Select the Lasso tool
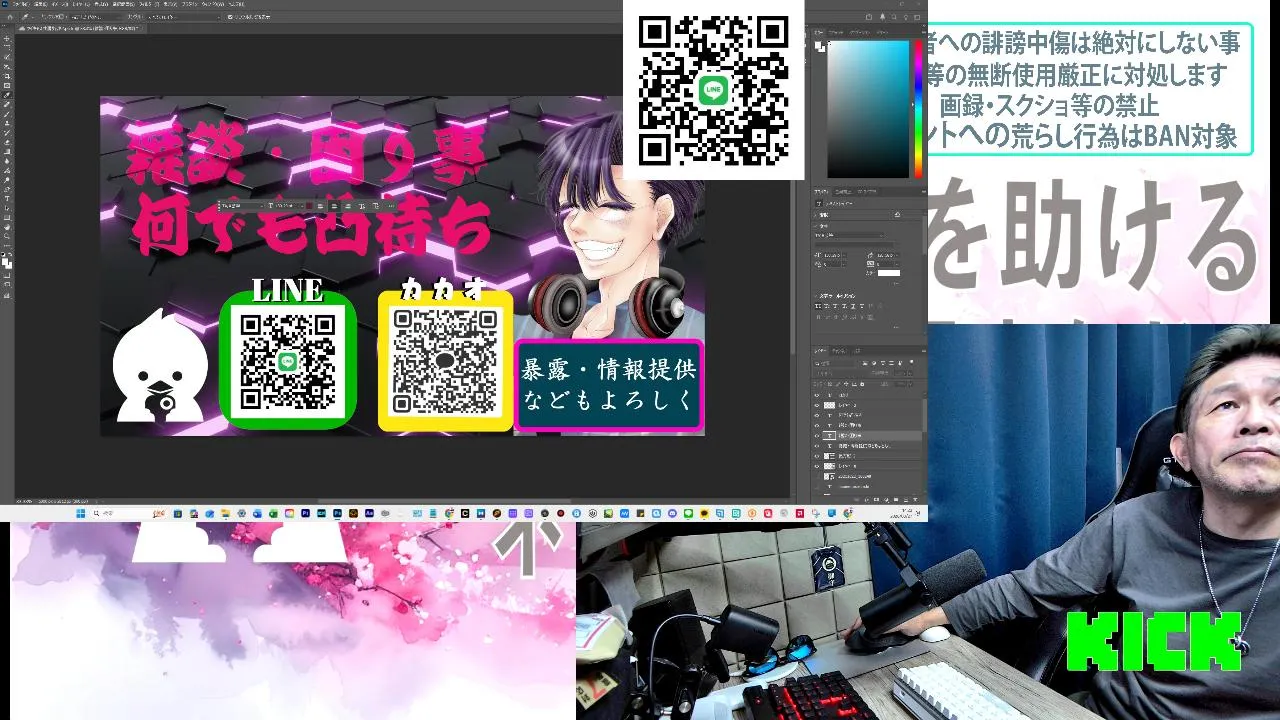The image size is (1280, 720). (7, 57)
